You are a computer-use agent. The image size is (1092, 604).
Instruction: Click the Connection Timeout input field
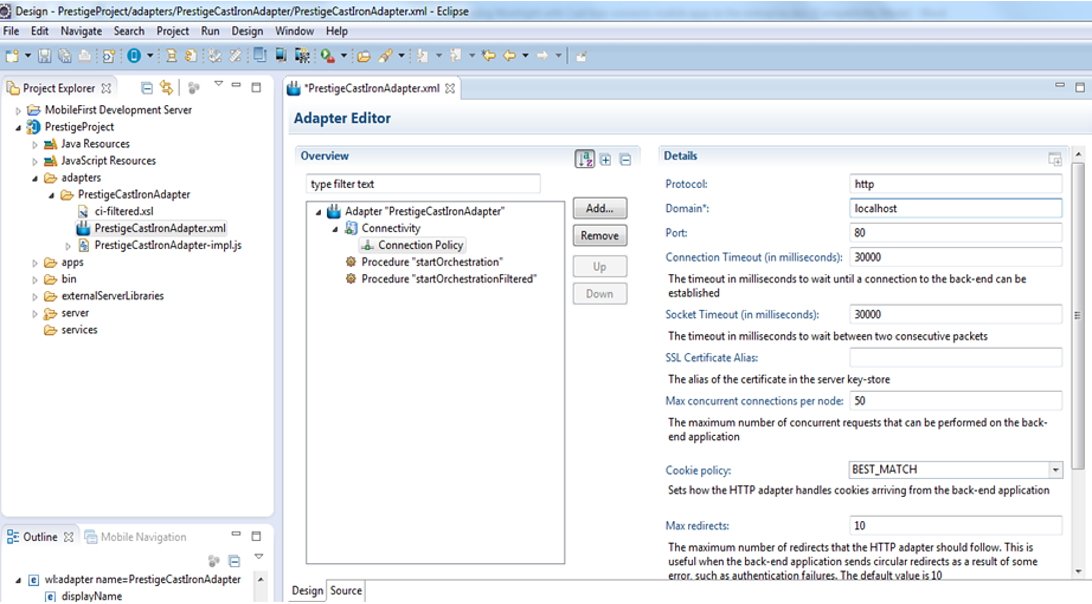pyautogui.click(x=956, y=257)
